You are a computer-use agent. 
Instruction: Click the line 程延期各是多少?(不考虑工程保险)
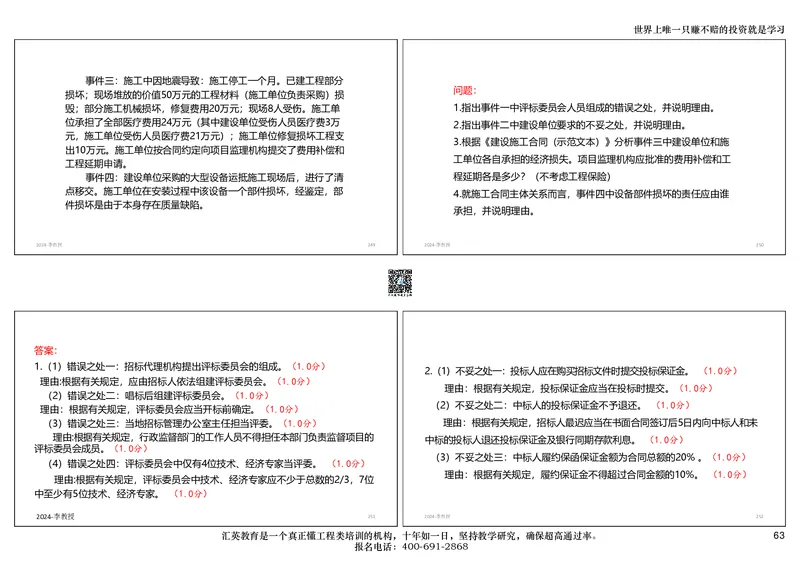pos(532,177)
